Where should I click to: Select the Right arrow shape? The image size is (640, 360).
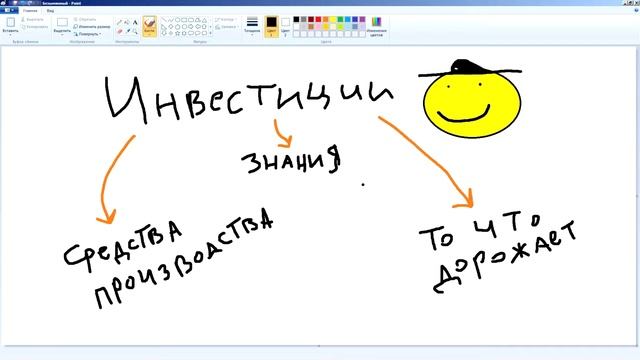191,27
